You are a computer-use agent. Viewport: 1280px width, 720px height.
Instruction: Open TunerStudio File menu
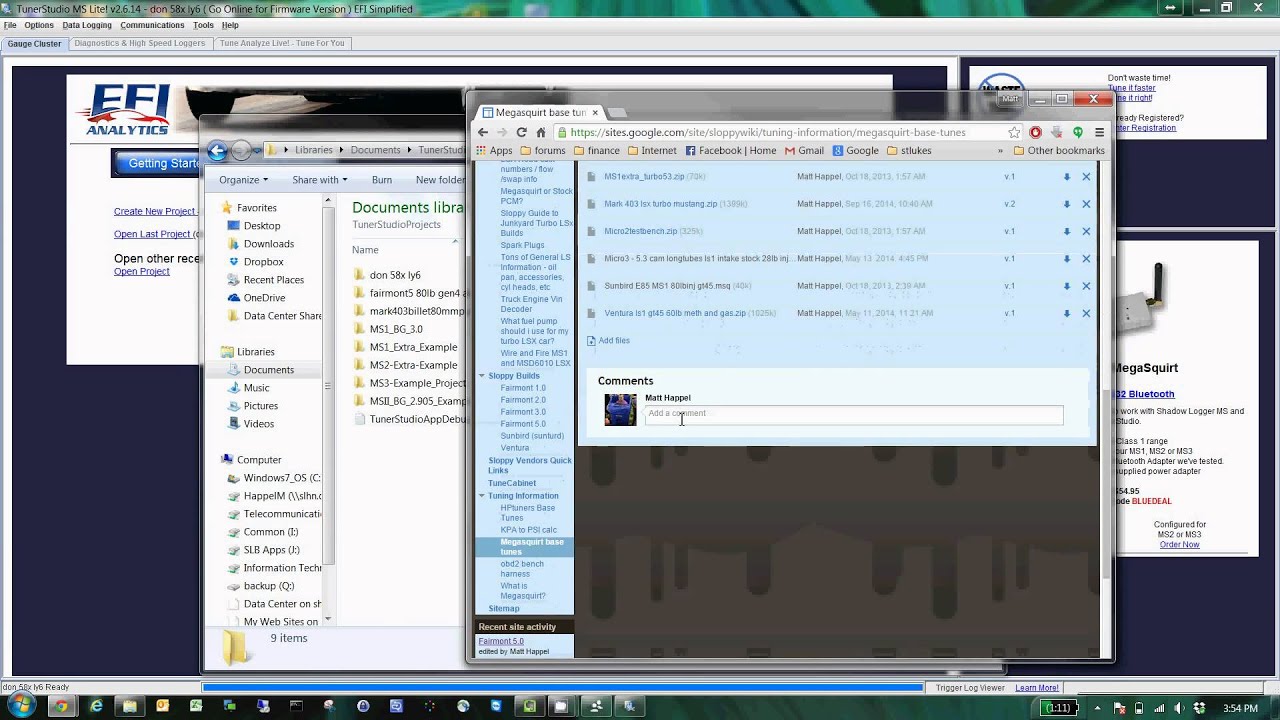pos(10,25)
